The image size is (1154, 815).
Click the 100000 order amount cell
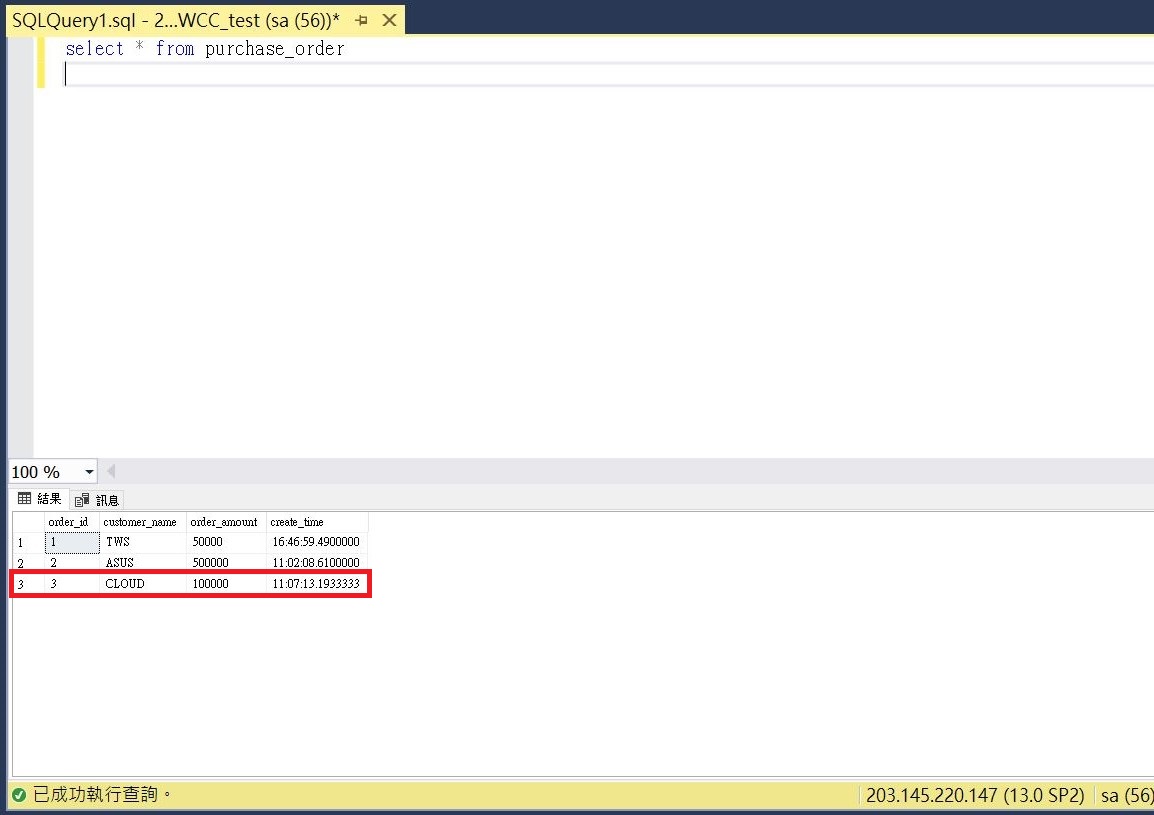point(226,584)
